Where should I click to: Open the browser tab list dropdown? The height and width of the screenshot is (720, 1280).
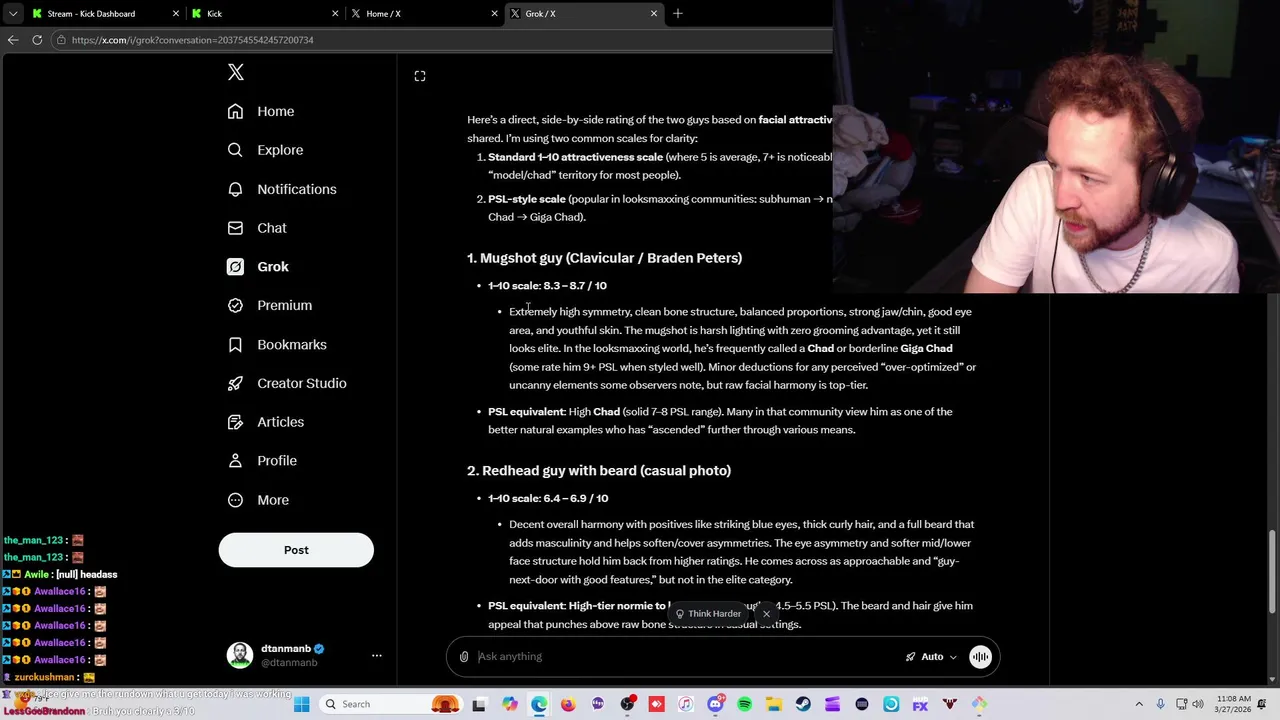12,13
